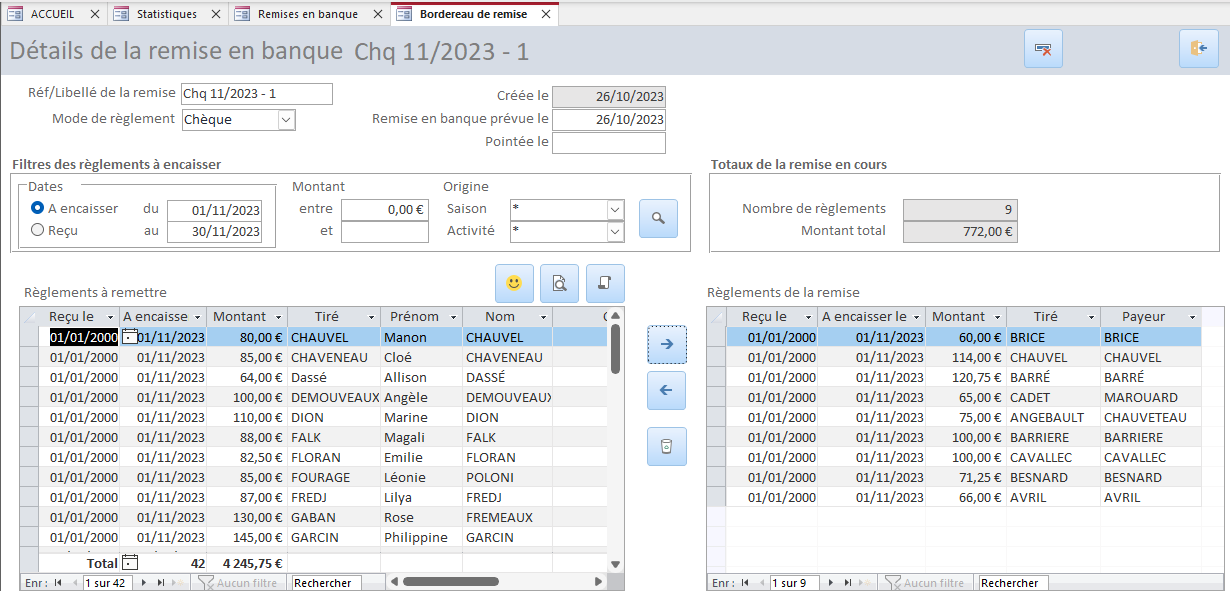Click the right arrow to add payment
Viewport: 1230px width, 591px height.
click(x=667, y=344)
